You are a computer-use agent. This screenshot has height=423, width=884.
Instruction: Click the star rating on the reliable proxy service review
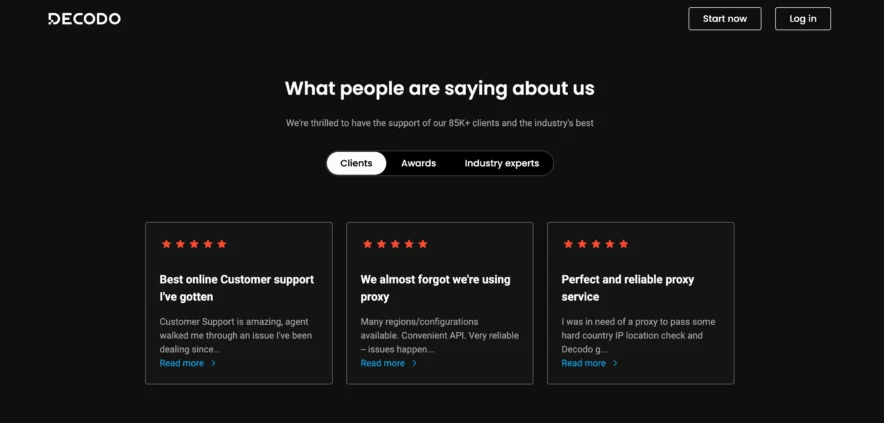click(596, 244)
